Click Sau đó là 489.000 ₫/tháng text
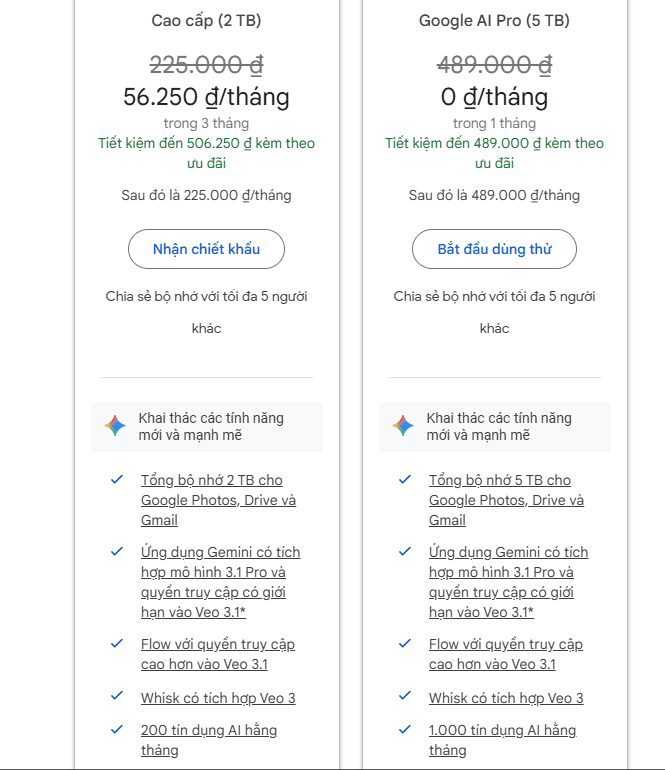 tap(494, 195)
